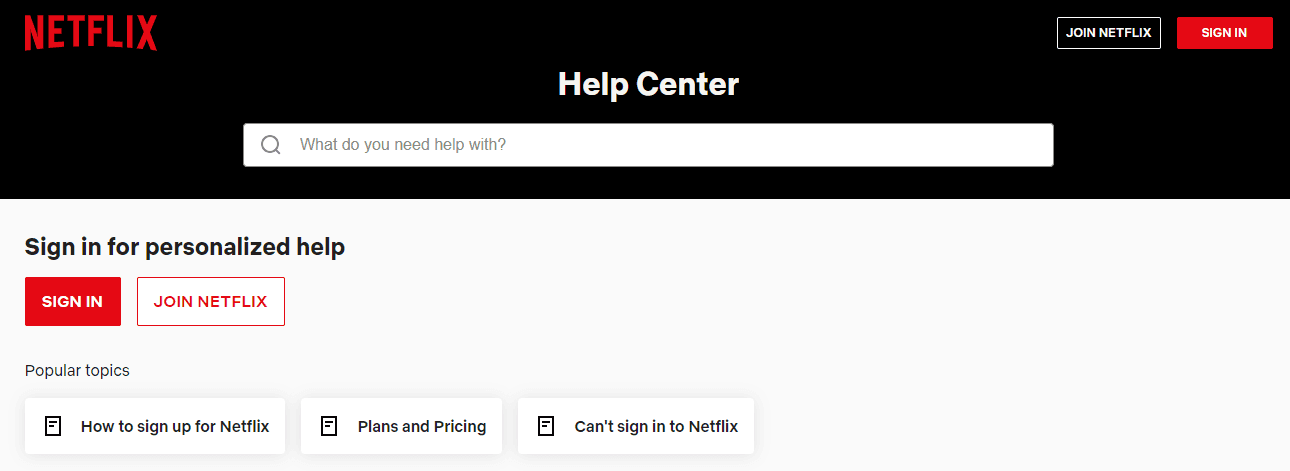Focus the Help Center search field
The height and width of the screenshot is (471, 1290).
pos(660,145)
